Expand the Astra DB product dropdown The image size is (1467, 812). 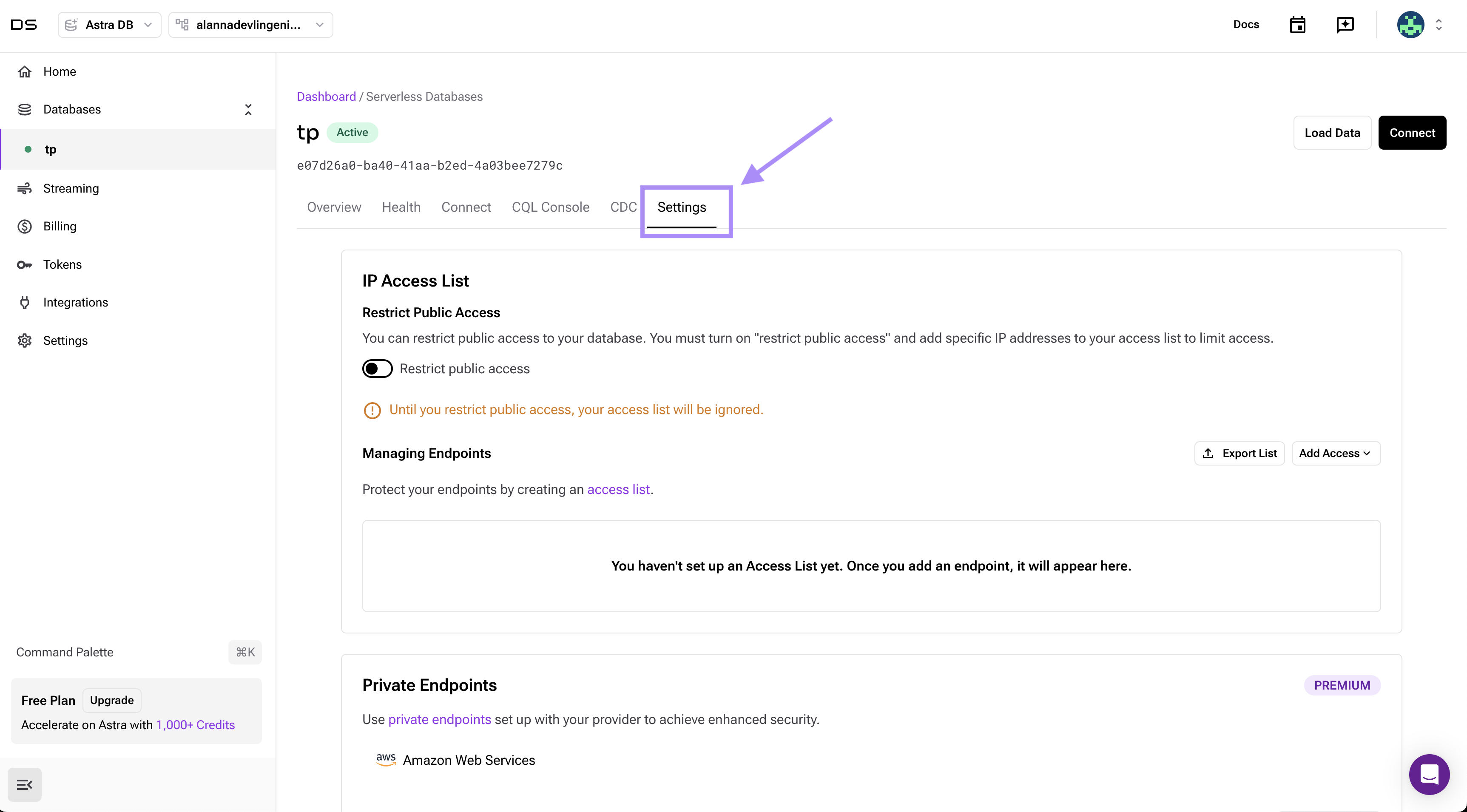pyautogui.click(x=109, y=25)
